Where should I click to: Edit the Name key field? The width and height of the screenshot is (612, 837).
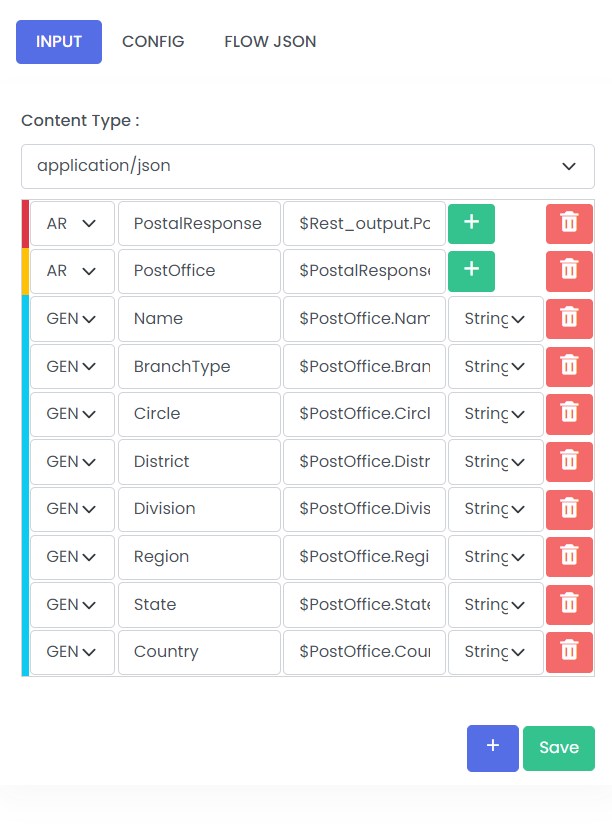click(x=199, y=319)
